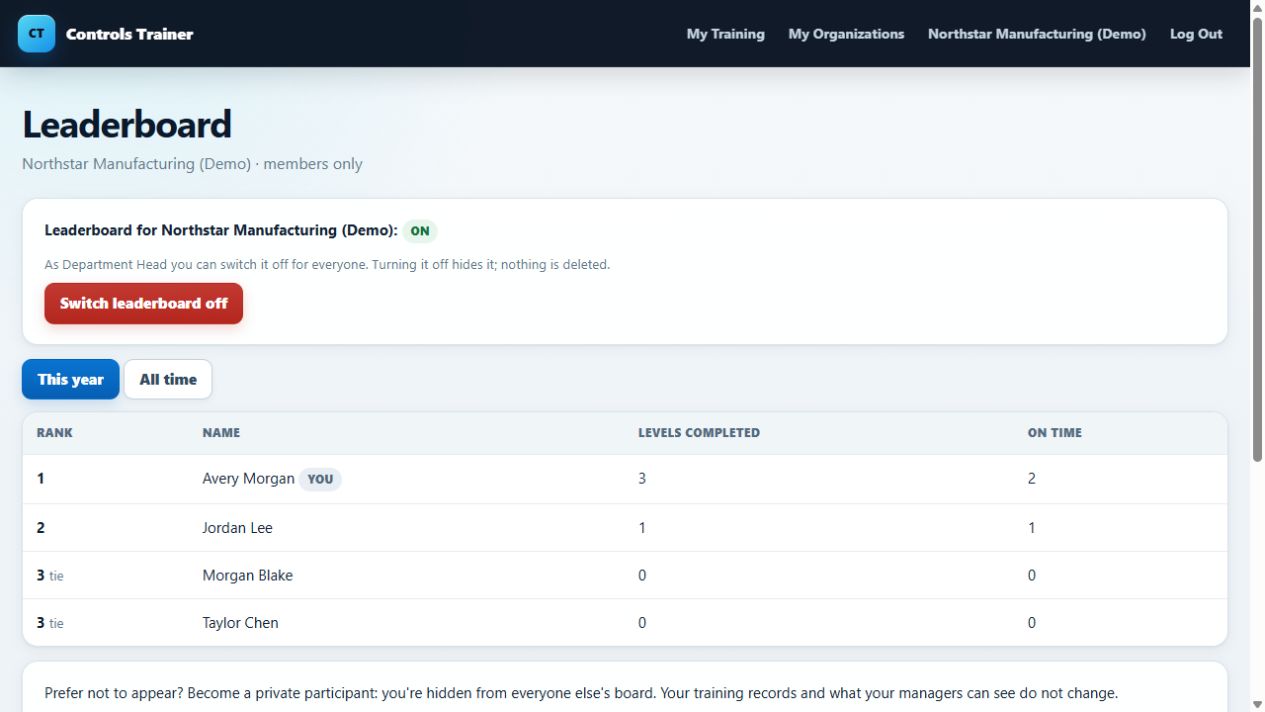Click the Rank column header
This screenshot has width=1265, height=712.
tap(55, 433)
